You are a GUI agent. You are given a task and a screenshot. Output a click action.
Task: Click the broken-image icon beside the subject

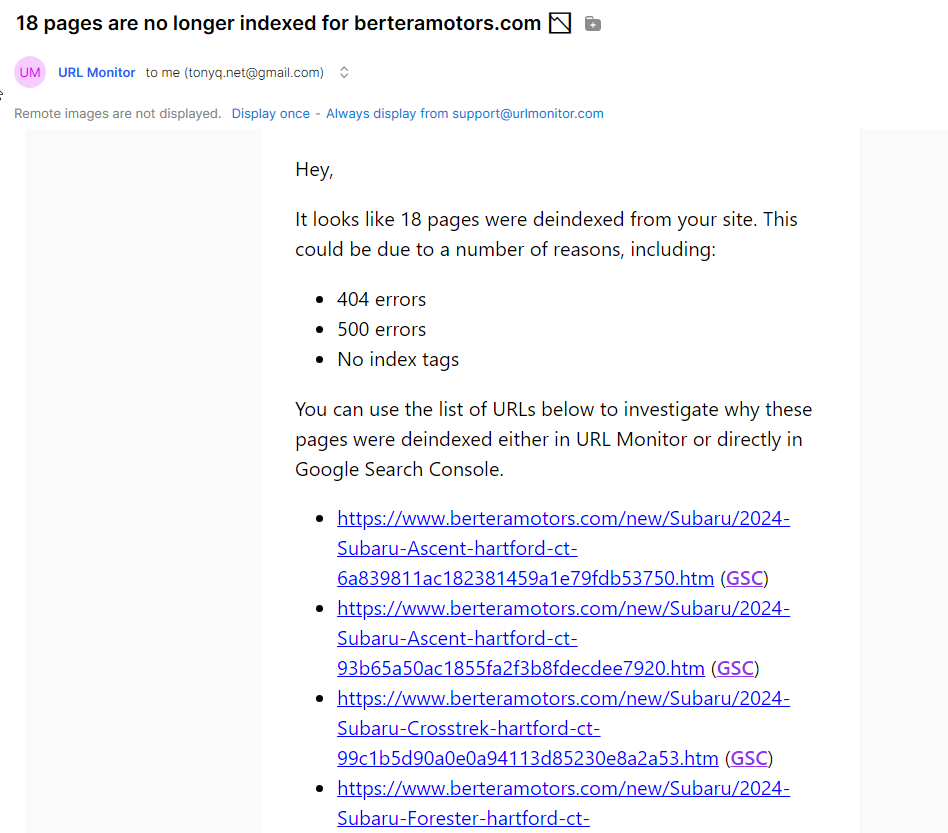(x=560, y=24)
